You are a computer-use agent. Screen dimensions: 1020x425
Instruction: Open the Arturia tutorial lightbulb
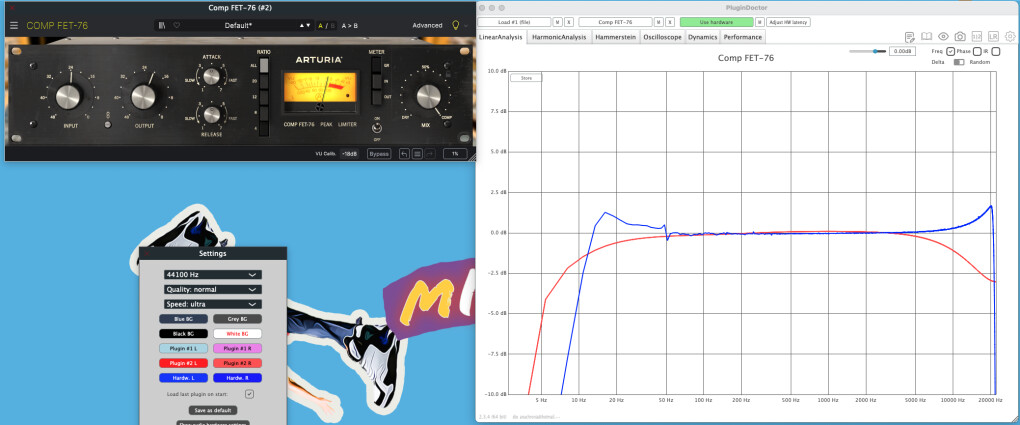pos(456,25)
